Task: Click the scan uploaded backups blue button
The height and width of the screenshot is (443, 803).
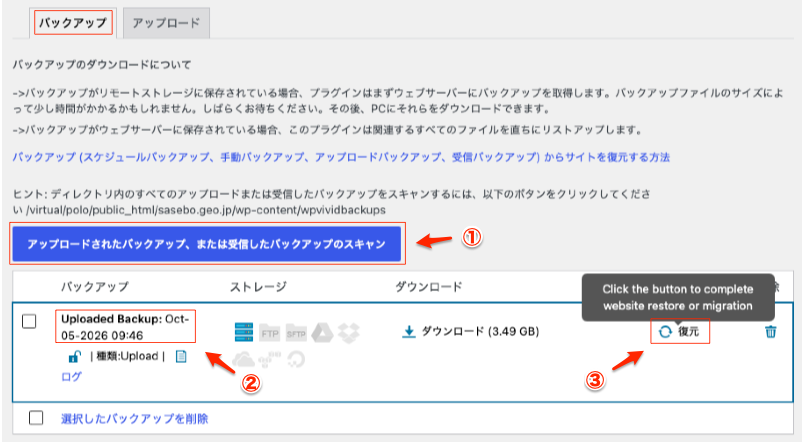Action: [206, 244]
